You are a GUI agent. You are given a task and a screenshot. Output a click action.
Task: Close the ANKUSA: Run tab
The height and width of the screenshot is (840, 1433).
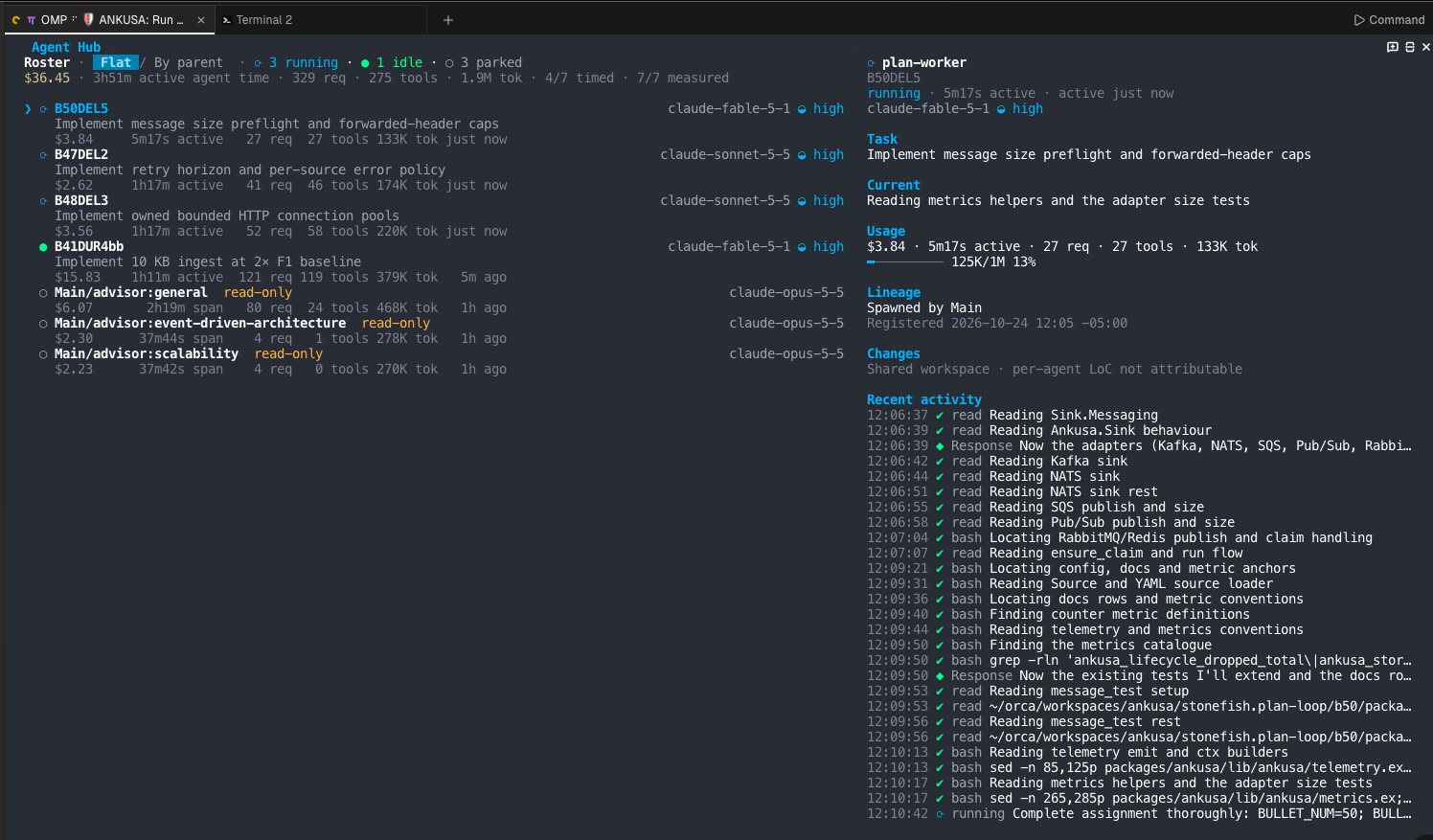point(201,19)
